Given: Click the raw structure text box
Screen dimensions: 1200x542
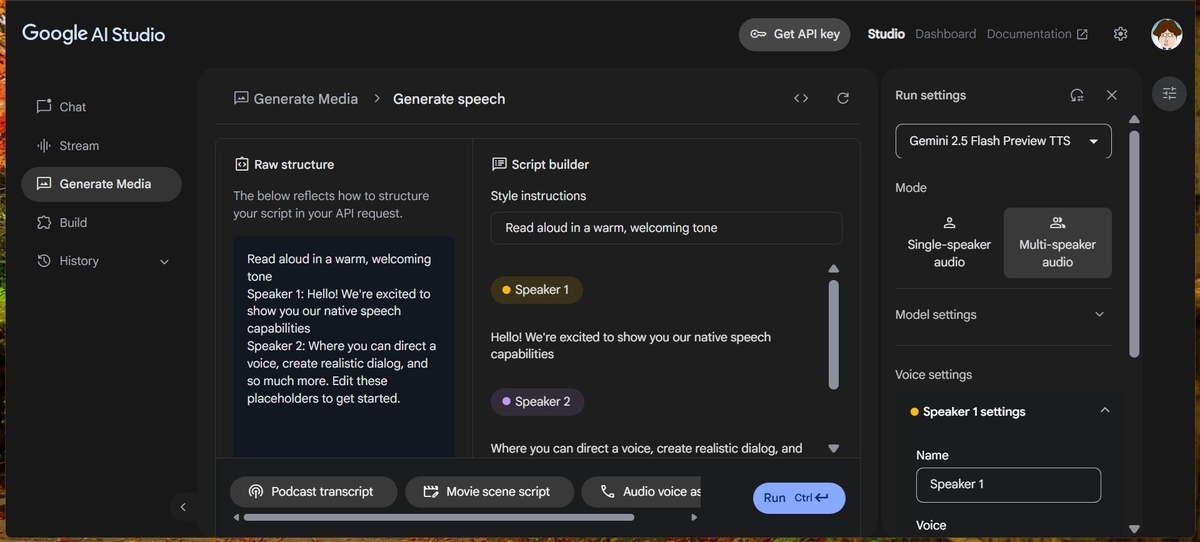Looking at the screenshot, I should pyautogui.click(x=344, y=347).
